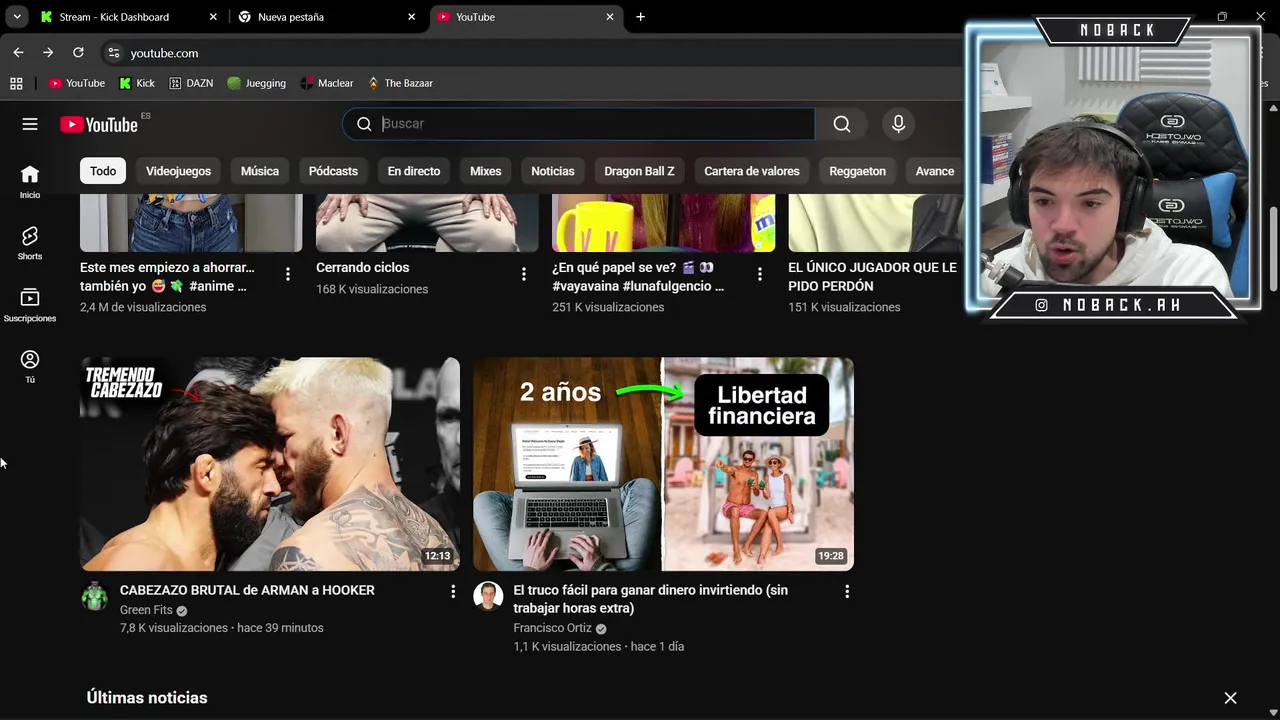
Task: Open The Bazaar bookmark
Action: pyautogui.click(x=400, y=83)
